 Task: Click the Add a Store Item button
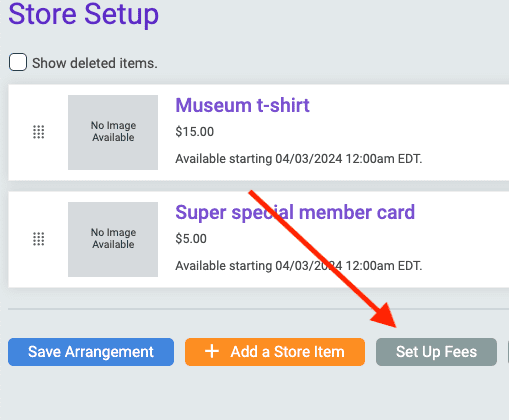275,352
